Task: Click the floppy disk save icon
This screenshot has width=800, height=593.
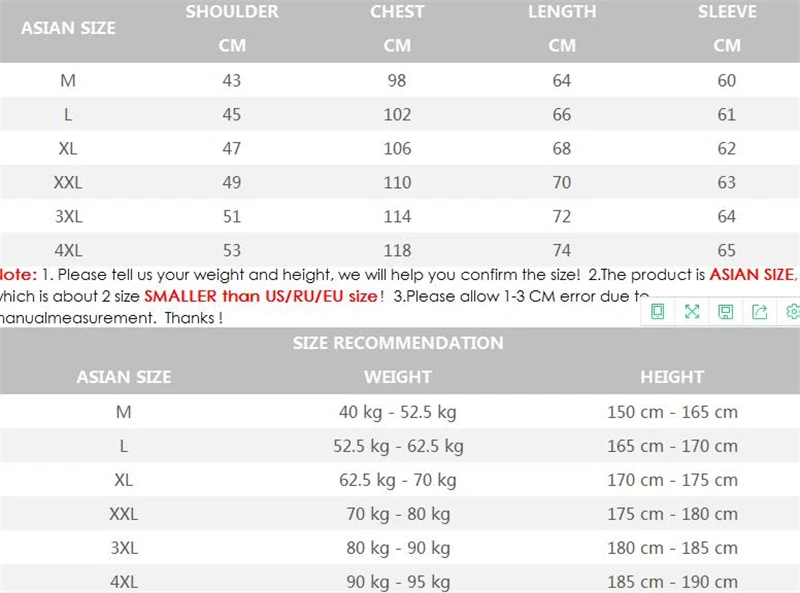Action: click(726, 311)
